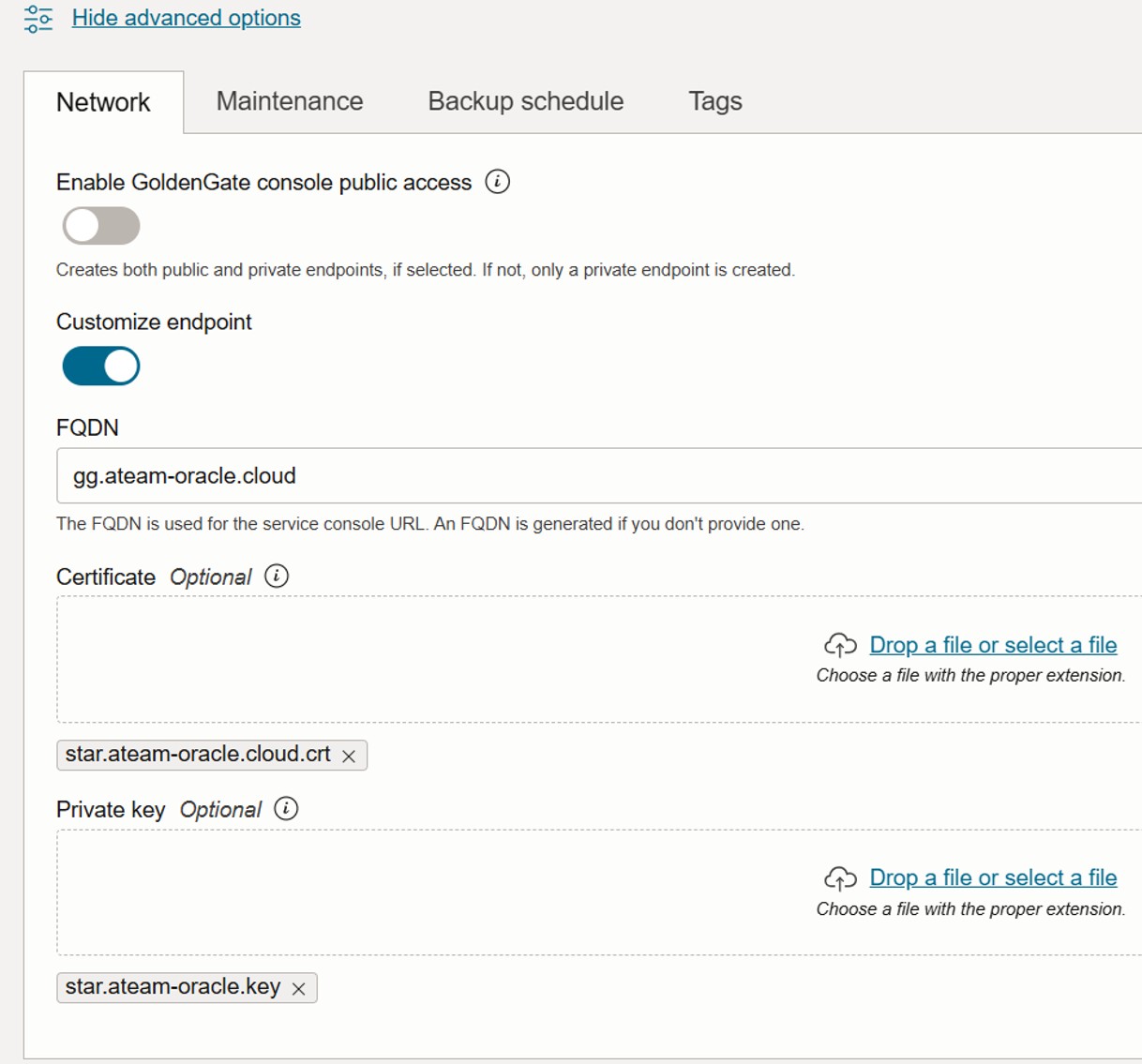Remove the star.ateam-oracle.cloud.crt file
The width and height of the screenshot is (1142, 1064).
[349, 756]
